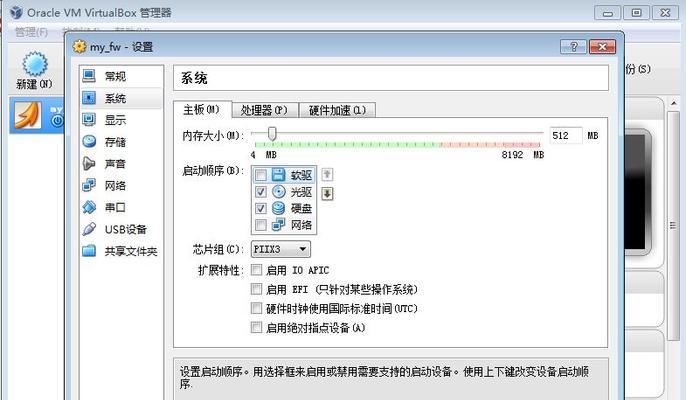Image resolution: width=686 pixels, height=400 pixels.
Task: Click the 系统 heading text
Action: [194, 78]
